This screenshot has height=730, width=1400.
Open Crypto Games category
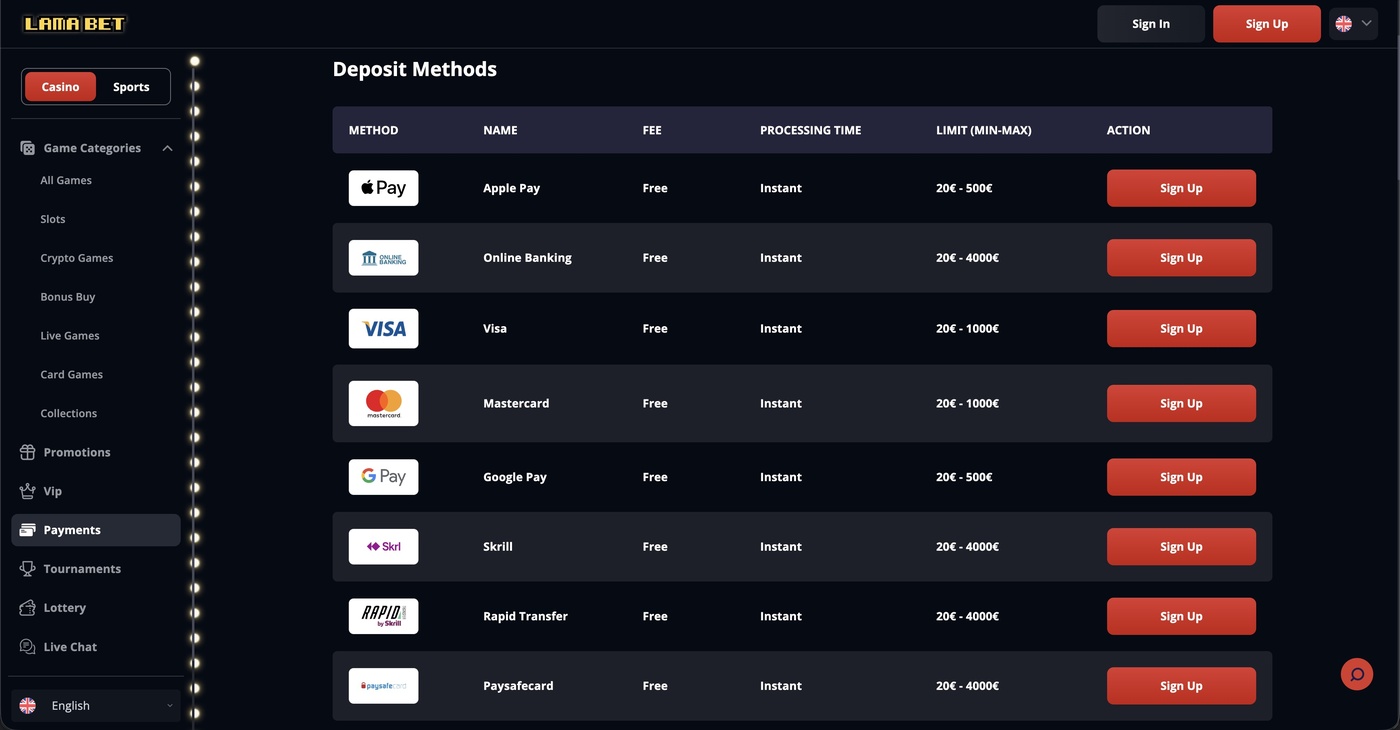(x=77, y=258)
